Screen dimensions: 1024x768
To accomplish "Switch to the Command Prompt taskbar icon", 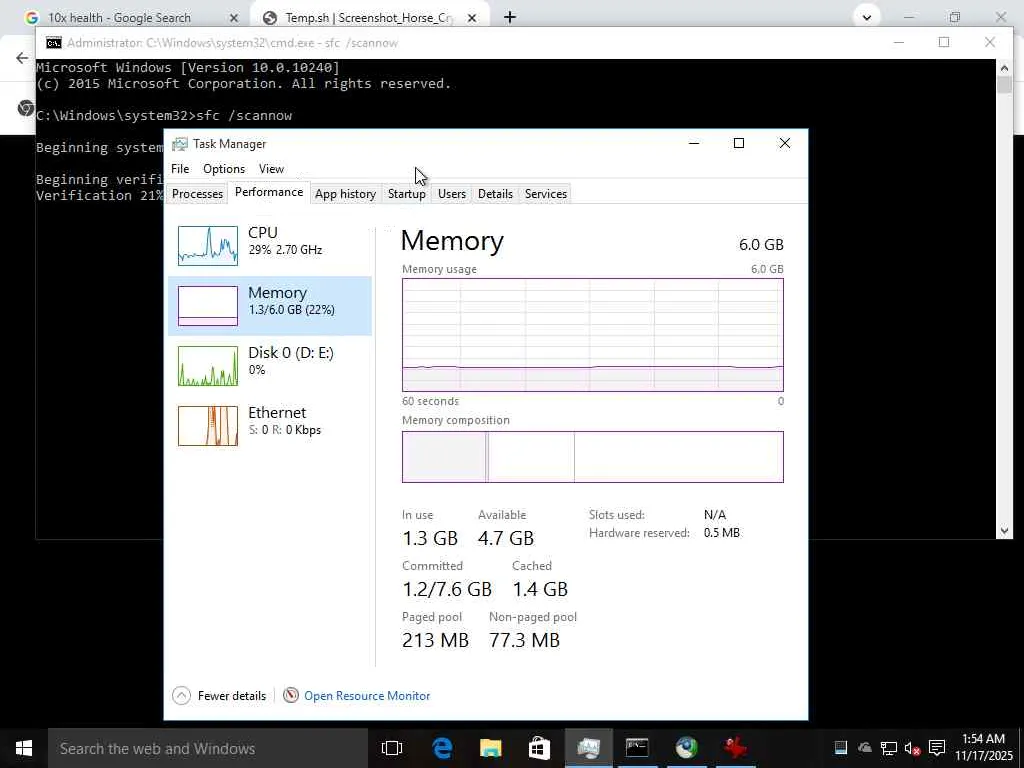I will click(x=637, y=747).
